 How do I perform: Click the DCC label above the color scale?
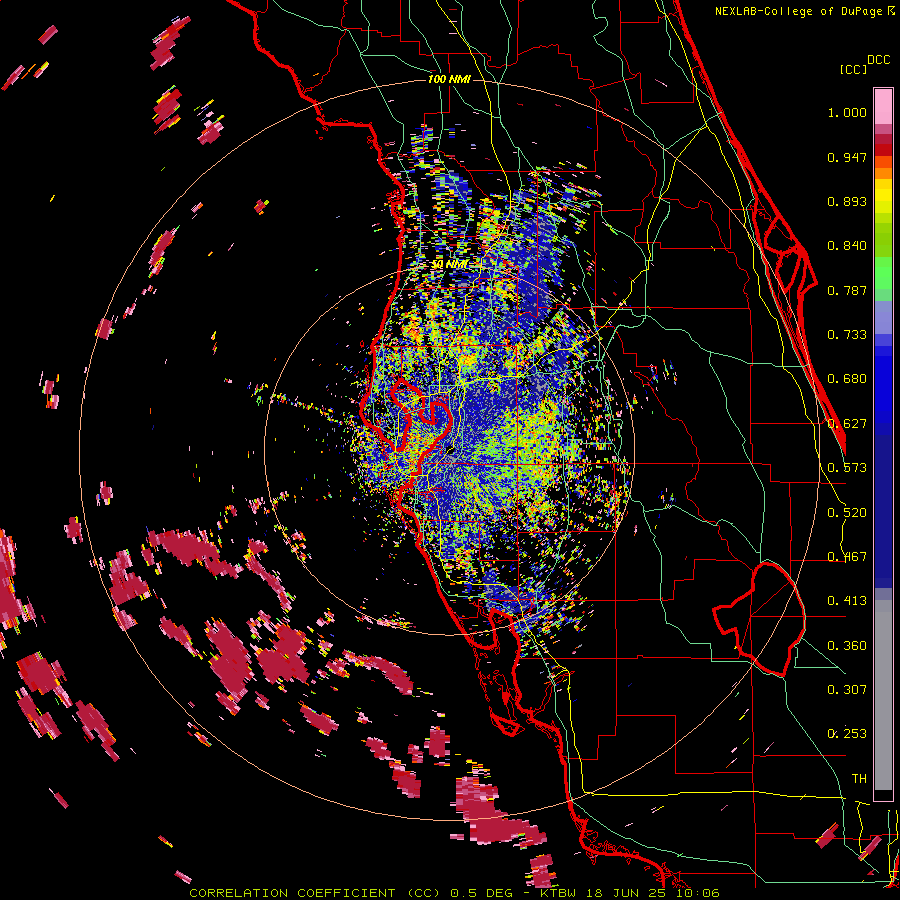[x=878, y=60]
